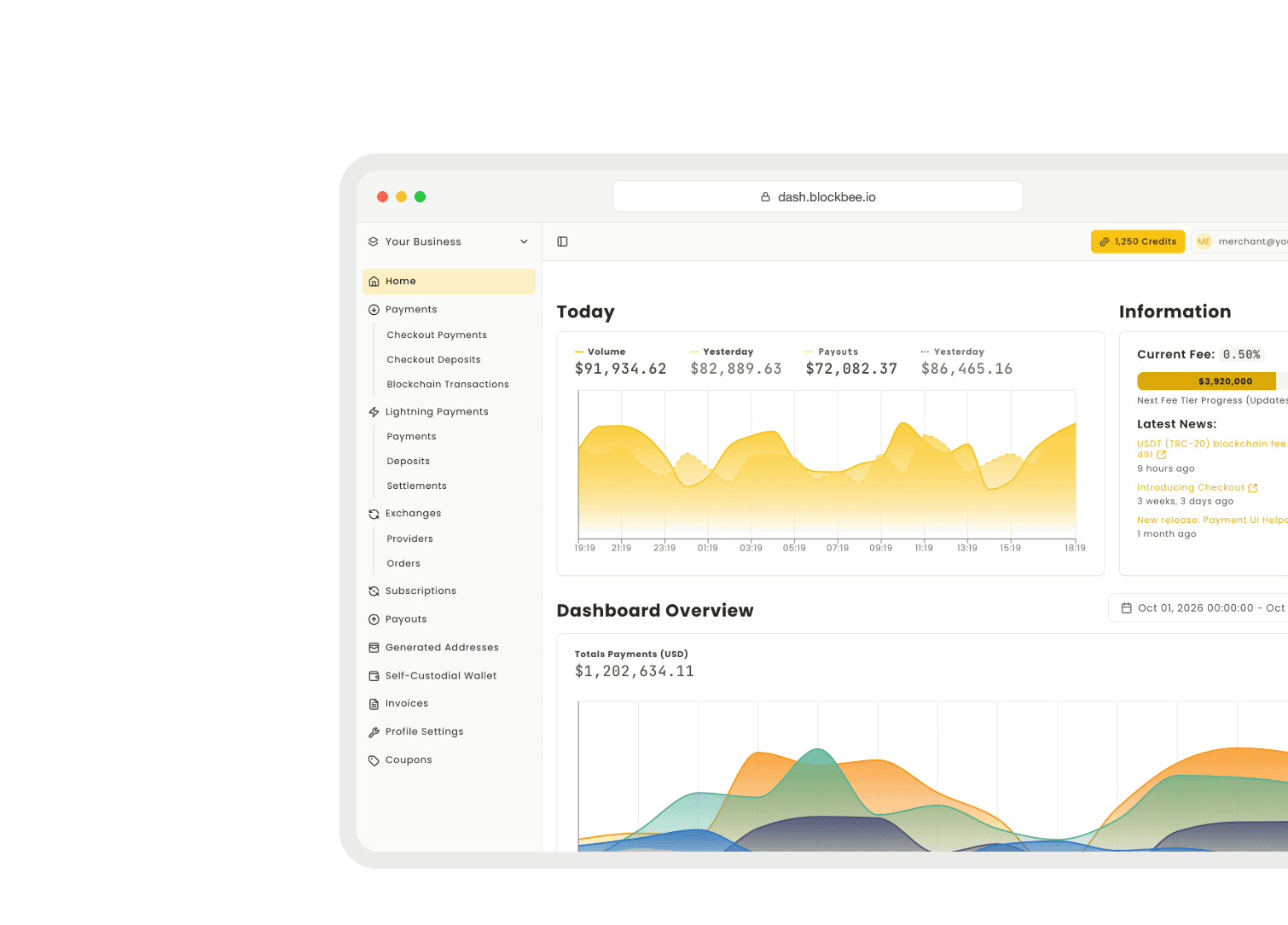This screenshot has width=1288, height=925.
Task: Go to Exchange Providers
Action: click(x=409, y=539)
